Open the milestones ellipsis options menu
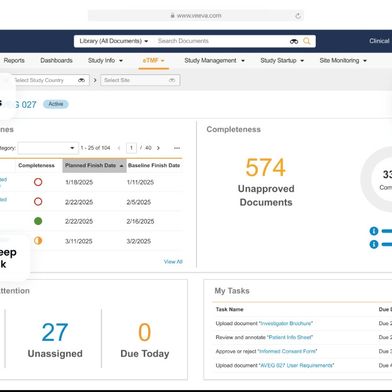392x392 pixels. [x=177, y=148]
